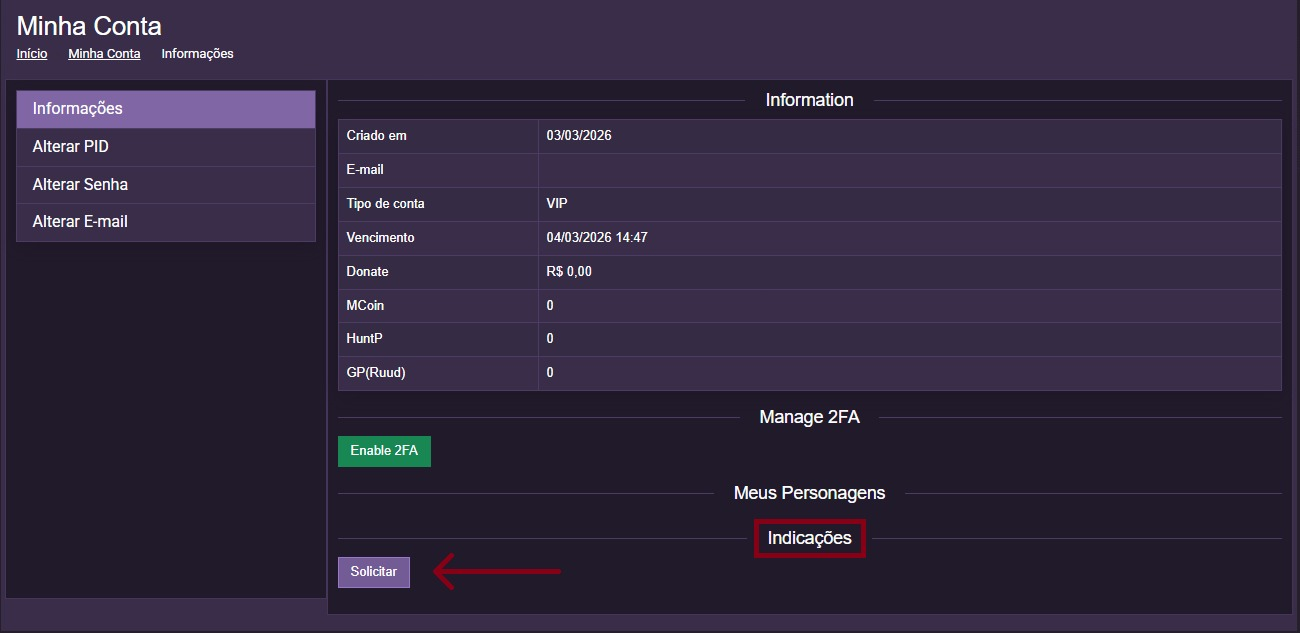Click Informações in the breadcrumb trail
The height and width of the screenshot is (633, 1300).
coord(197,54)
